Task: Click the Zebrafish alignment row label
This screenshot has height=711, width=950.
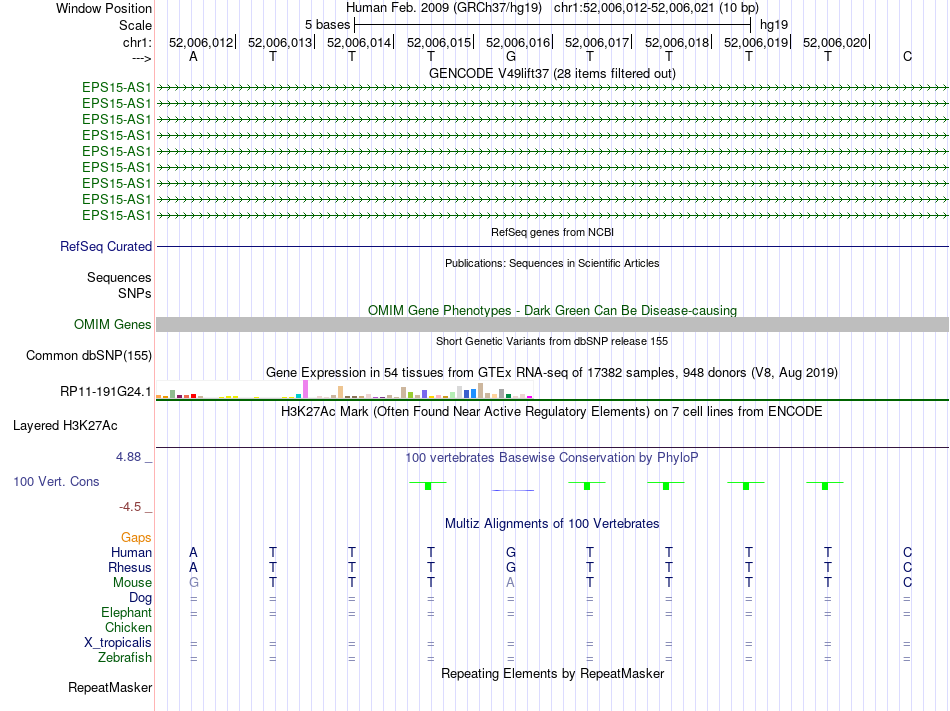Action: point(125,657)
